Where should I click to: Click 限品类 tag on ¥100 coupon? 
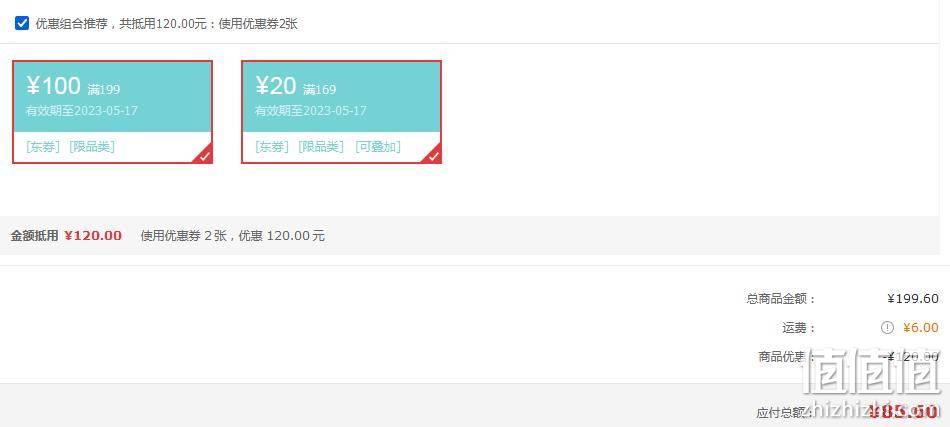[x=91, y=147]
